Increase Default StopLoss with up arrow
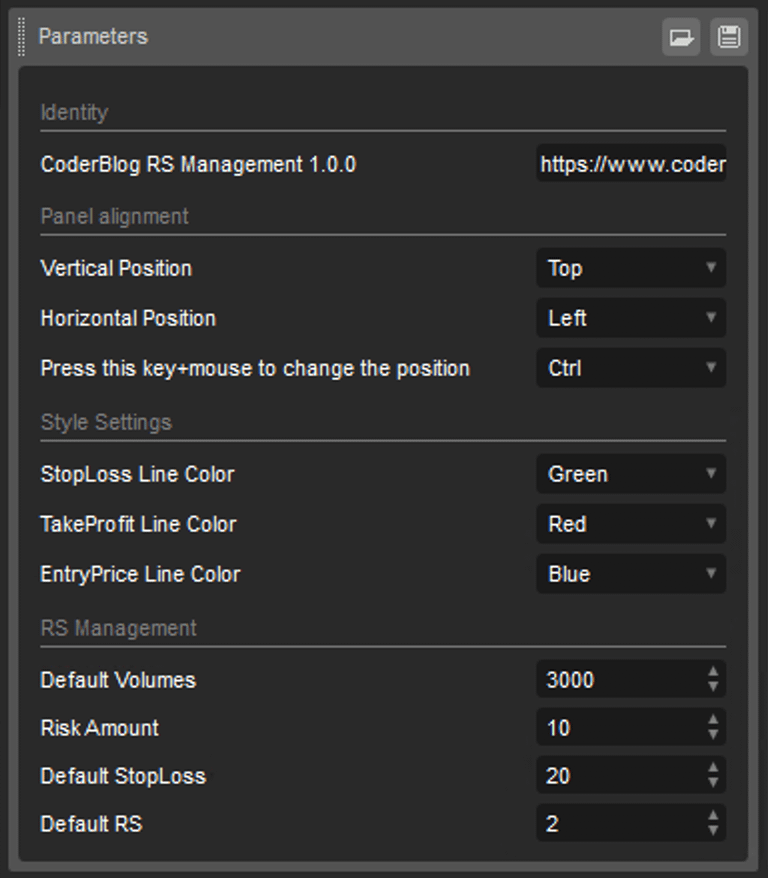 tap(713, 768)
